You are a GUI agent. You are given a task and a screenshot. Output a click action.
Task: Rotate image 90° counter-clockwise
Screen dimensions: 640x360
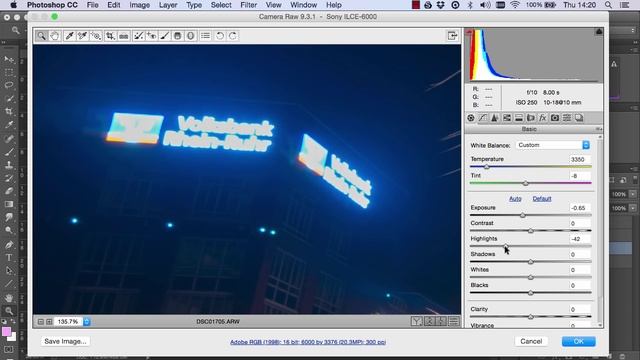coord(220,36)
